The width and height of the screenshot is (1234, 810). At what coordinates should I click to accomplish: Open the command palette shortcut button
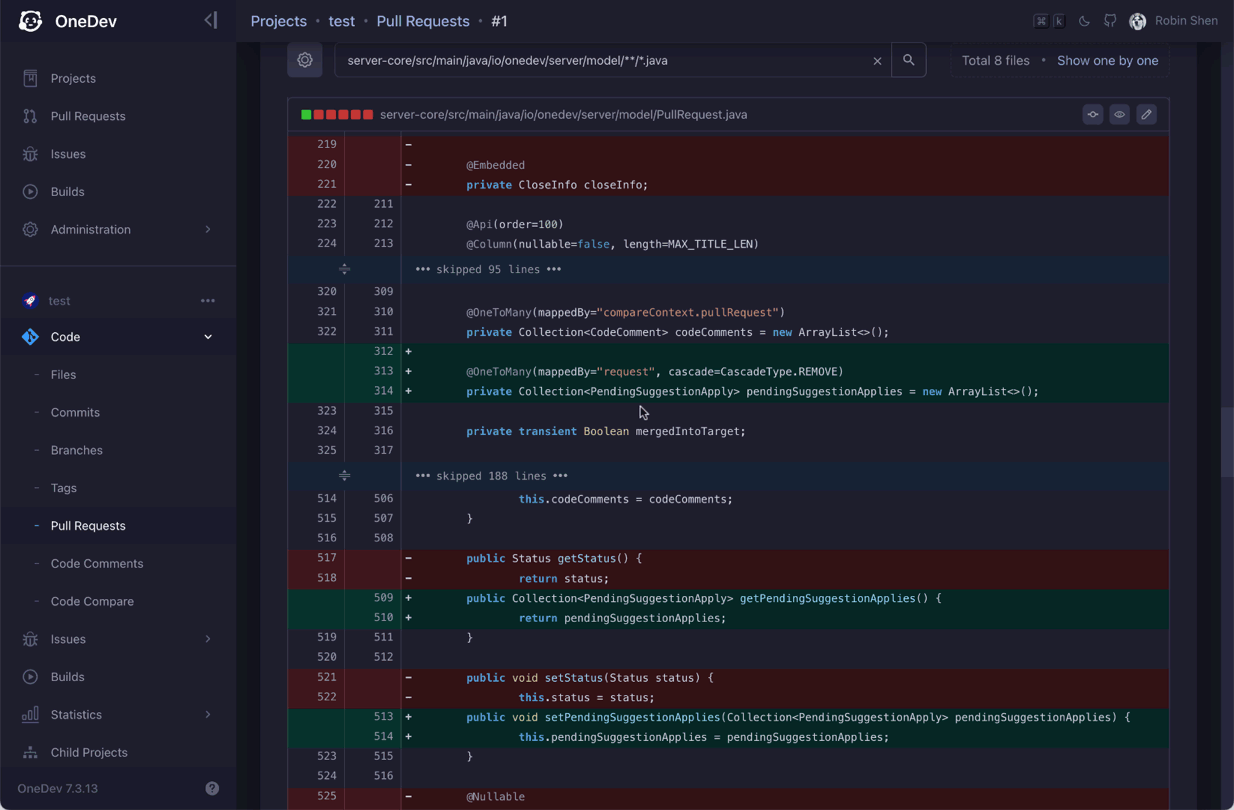click(1049, 21)
